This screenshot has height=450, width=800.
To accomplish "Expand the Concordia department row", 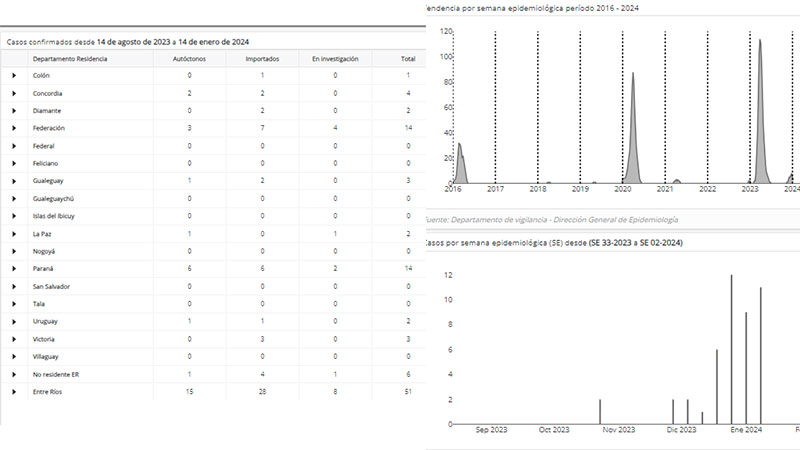I will point(14,93).
